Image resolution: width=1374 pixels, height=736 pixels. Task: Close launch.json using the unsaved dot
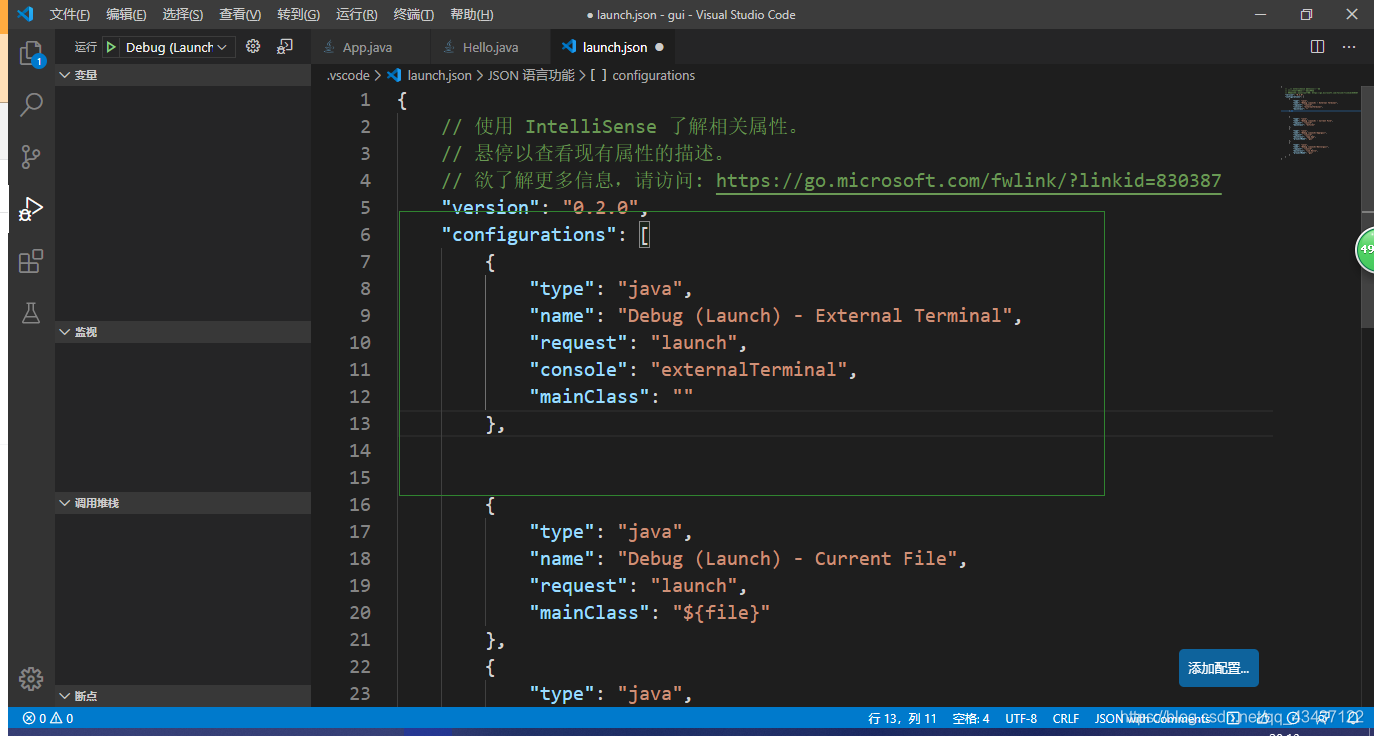pyautogui.click(x=659, y=47)
